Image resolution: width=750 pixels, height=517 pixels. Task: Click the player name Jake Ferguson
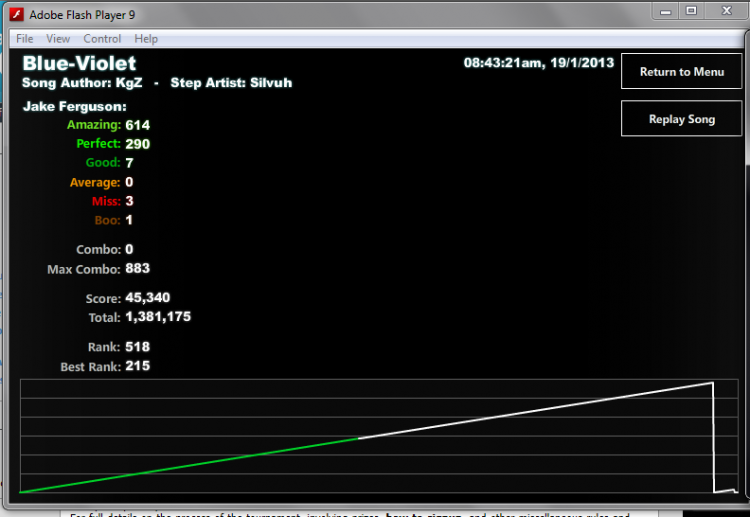click(75, 106)
